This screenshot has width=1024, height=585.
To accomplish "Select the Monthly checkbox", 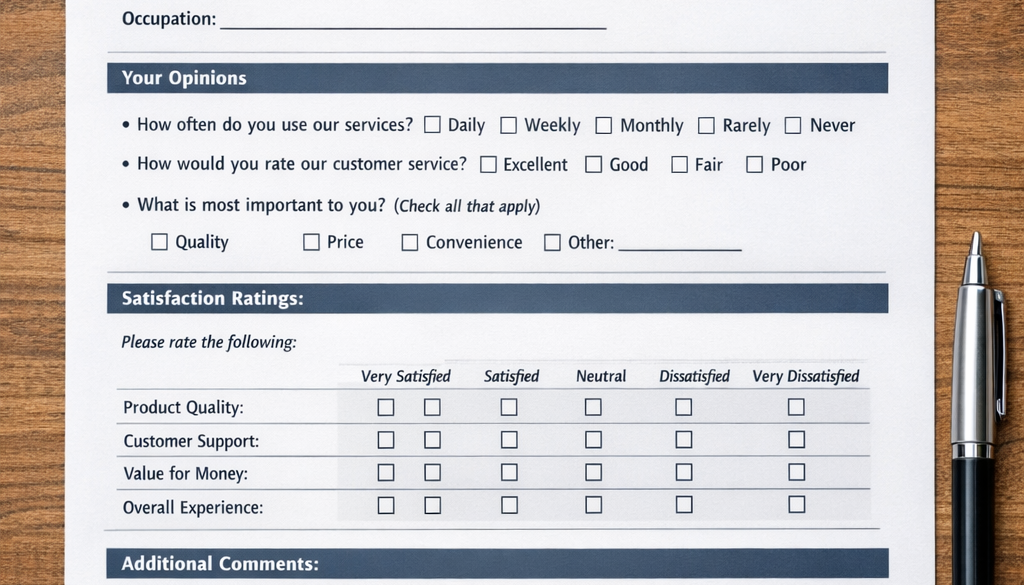I will 604,125.
